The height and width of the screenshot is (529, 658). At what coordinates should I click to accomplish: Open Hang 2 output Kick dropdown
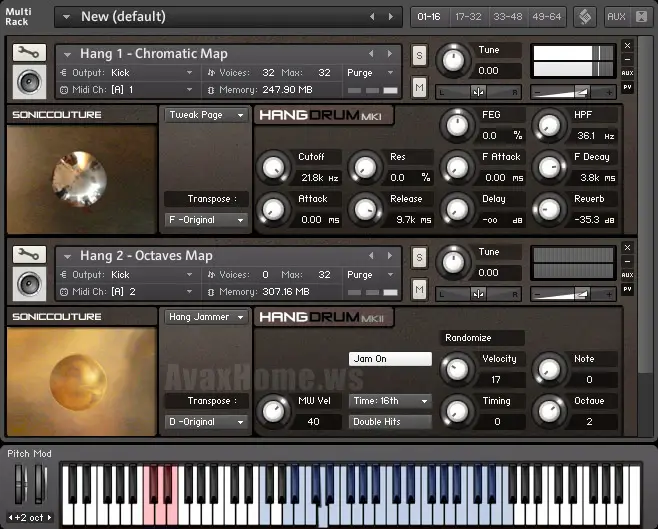pyautogui.click(x=189, y=274)
